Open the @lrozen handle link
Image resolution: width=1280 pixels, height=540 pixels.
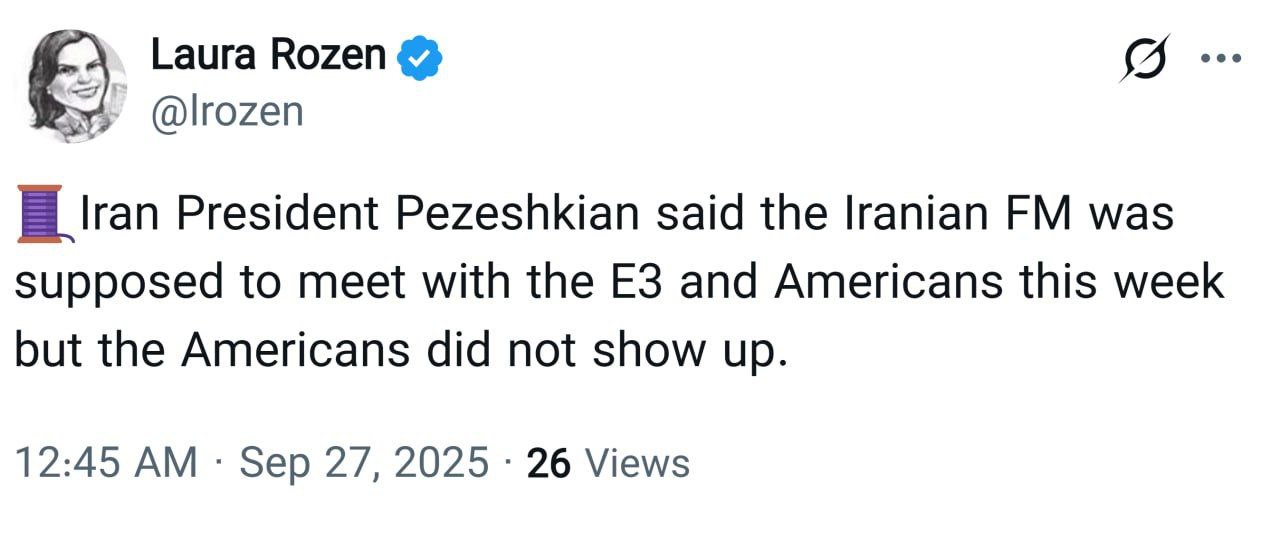[x=226, y=111]
